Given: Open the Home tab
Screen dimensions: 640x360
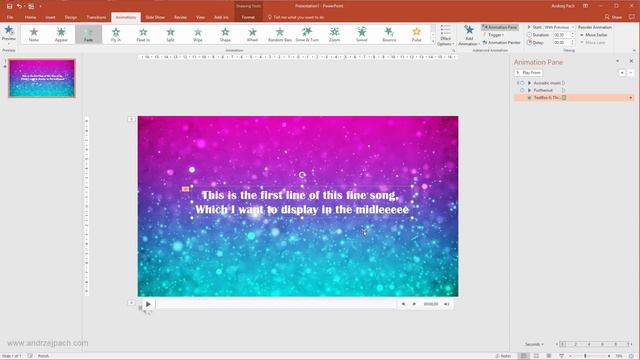Looking at the screenshot, I should [30, 17].
